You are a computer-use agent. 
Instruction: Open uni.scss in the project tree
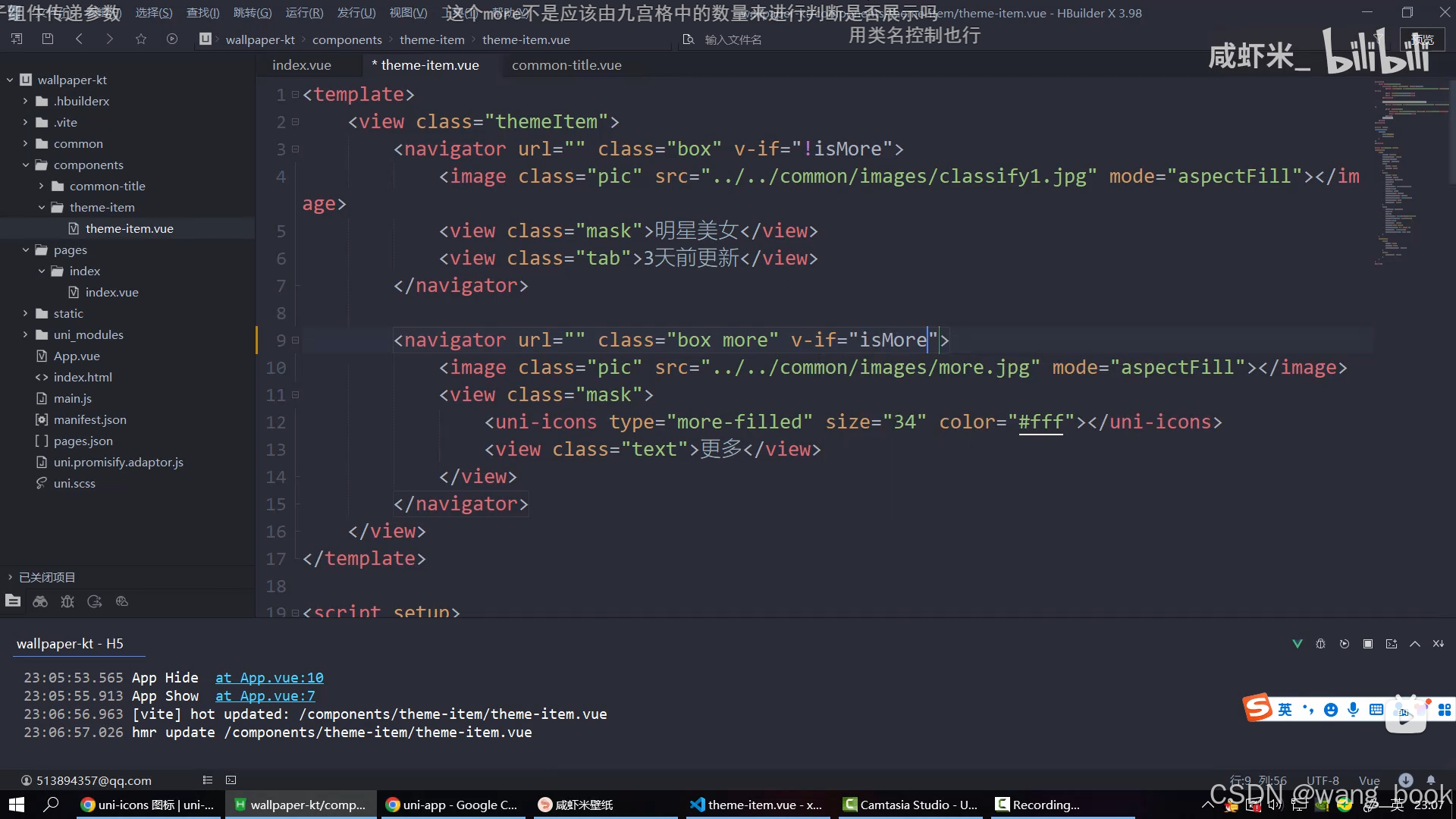[74, 483]
